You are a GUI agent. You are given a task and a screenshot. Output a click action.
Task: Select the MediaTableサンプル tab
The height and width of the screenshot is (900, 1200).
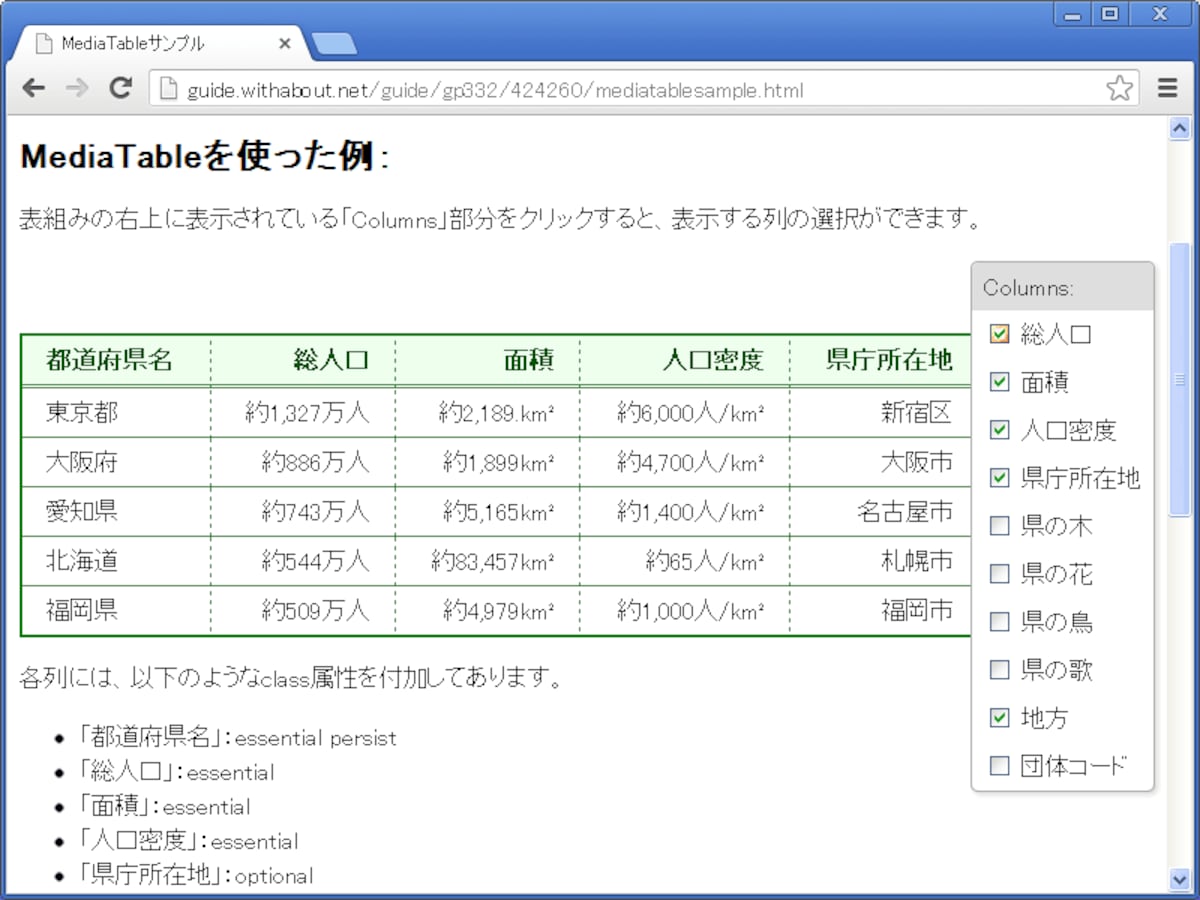(x=162, y=44)
